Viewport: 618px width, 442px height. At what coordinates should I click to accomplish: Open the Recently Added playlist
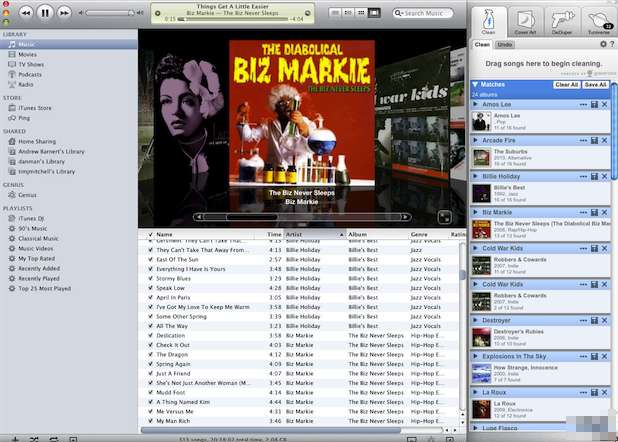pyautogui.click(x=39, y=269)
